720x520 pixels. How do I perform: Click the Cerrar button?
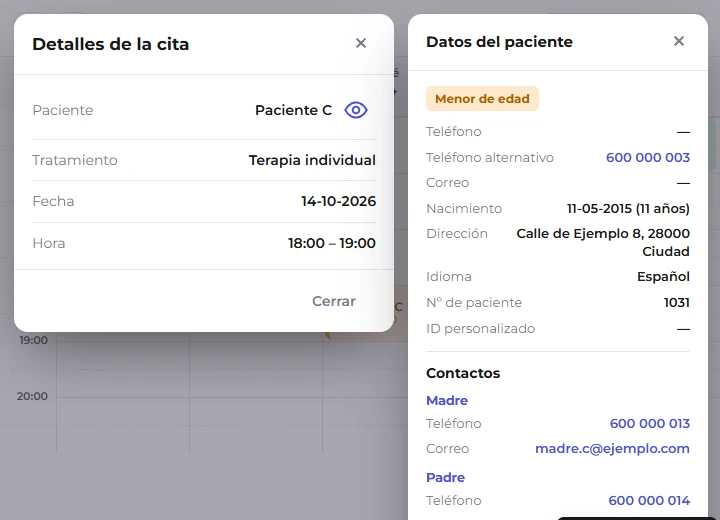(x=334, y=301)
